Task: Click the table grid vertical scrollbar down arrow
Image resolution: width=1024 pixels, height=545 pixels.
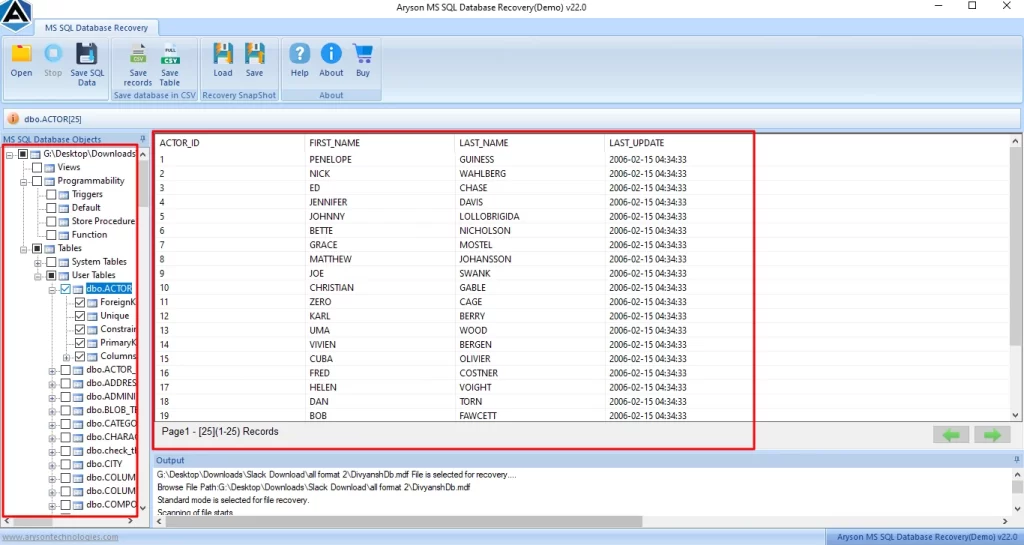Action: pyautogui.click(x=1015, y=414)
